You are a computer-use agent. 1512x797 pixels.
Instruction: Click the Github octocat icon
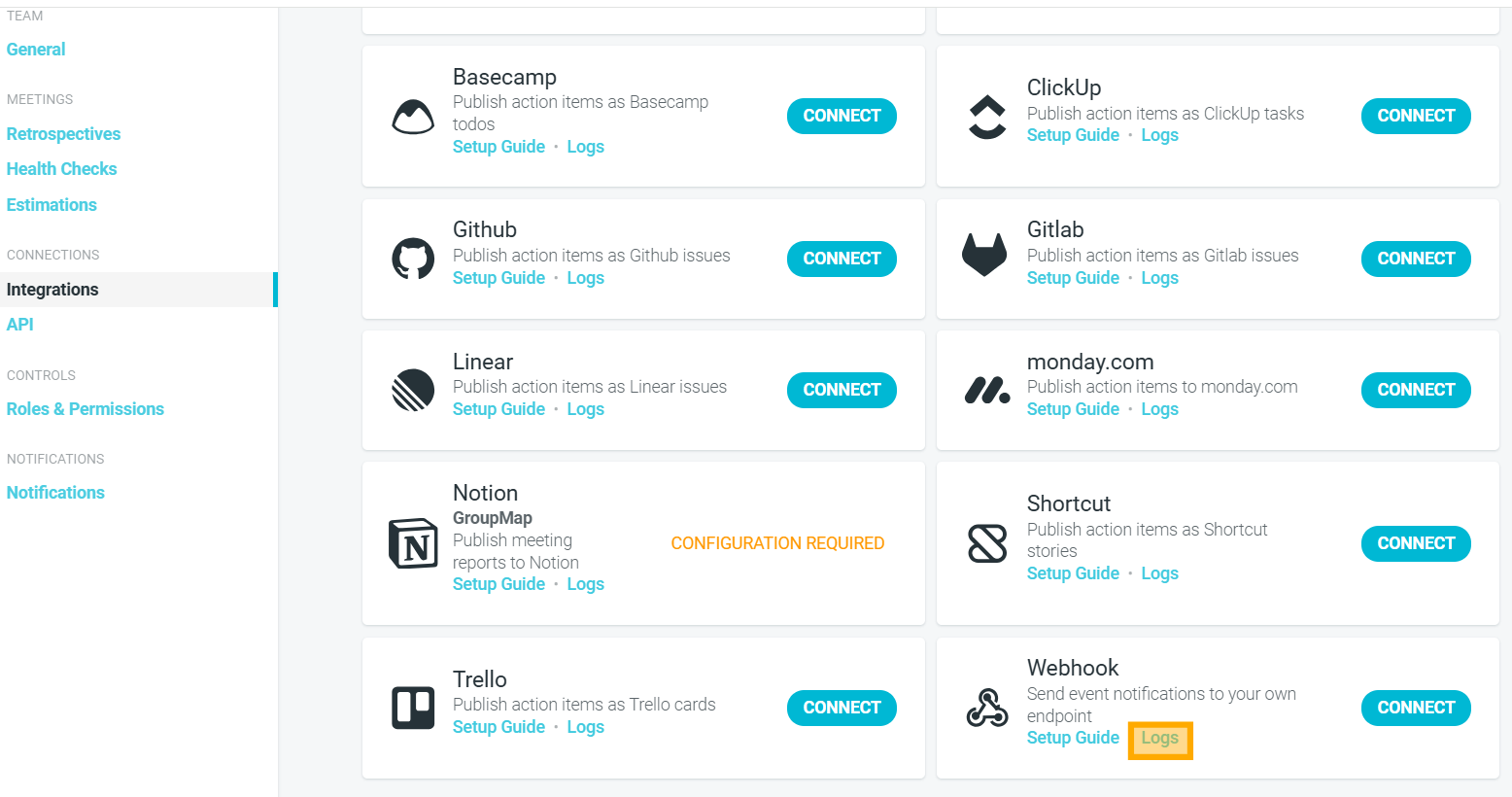tap(413, 259)
